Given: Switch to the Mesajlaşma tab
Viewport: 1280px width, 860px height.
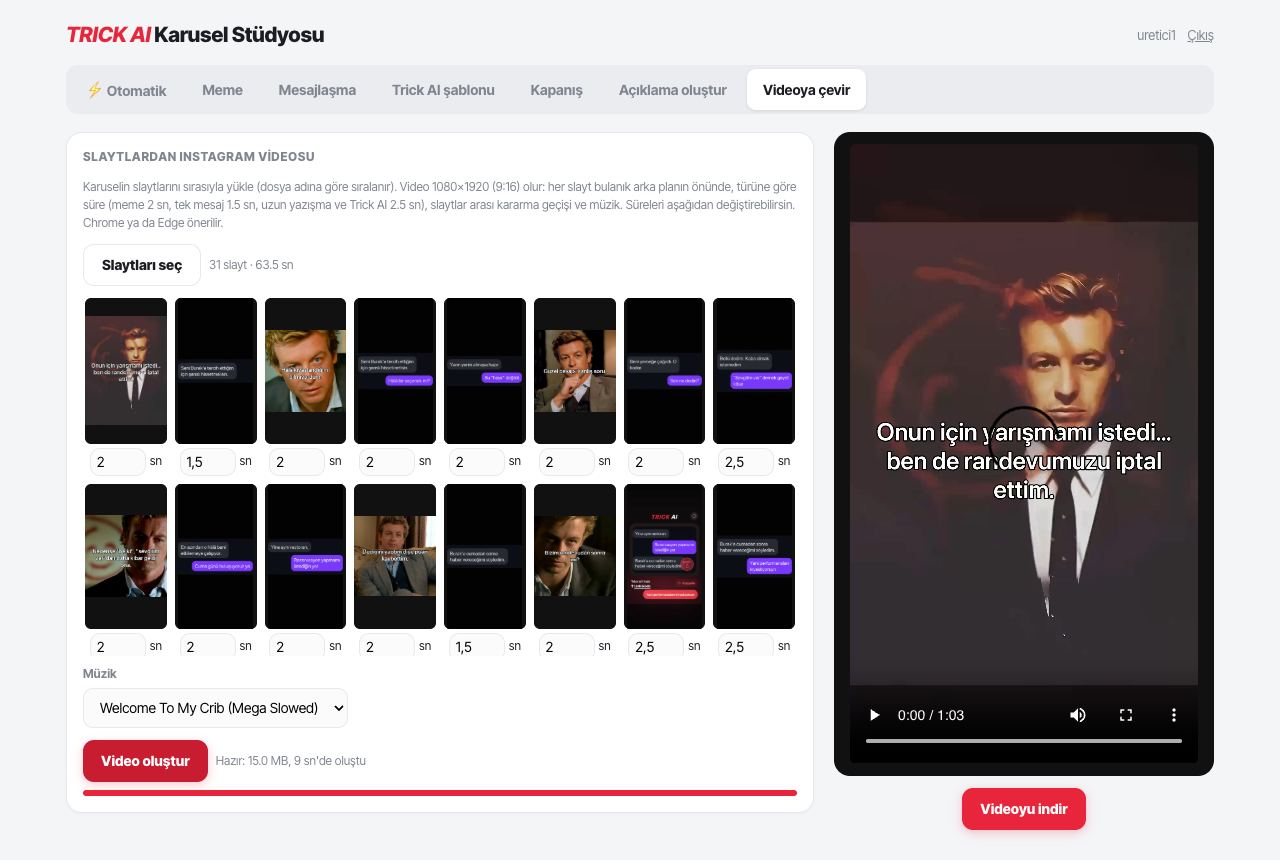Looking at the screenshot, I should pyautogui.click(x=317, y=90).
